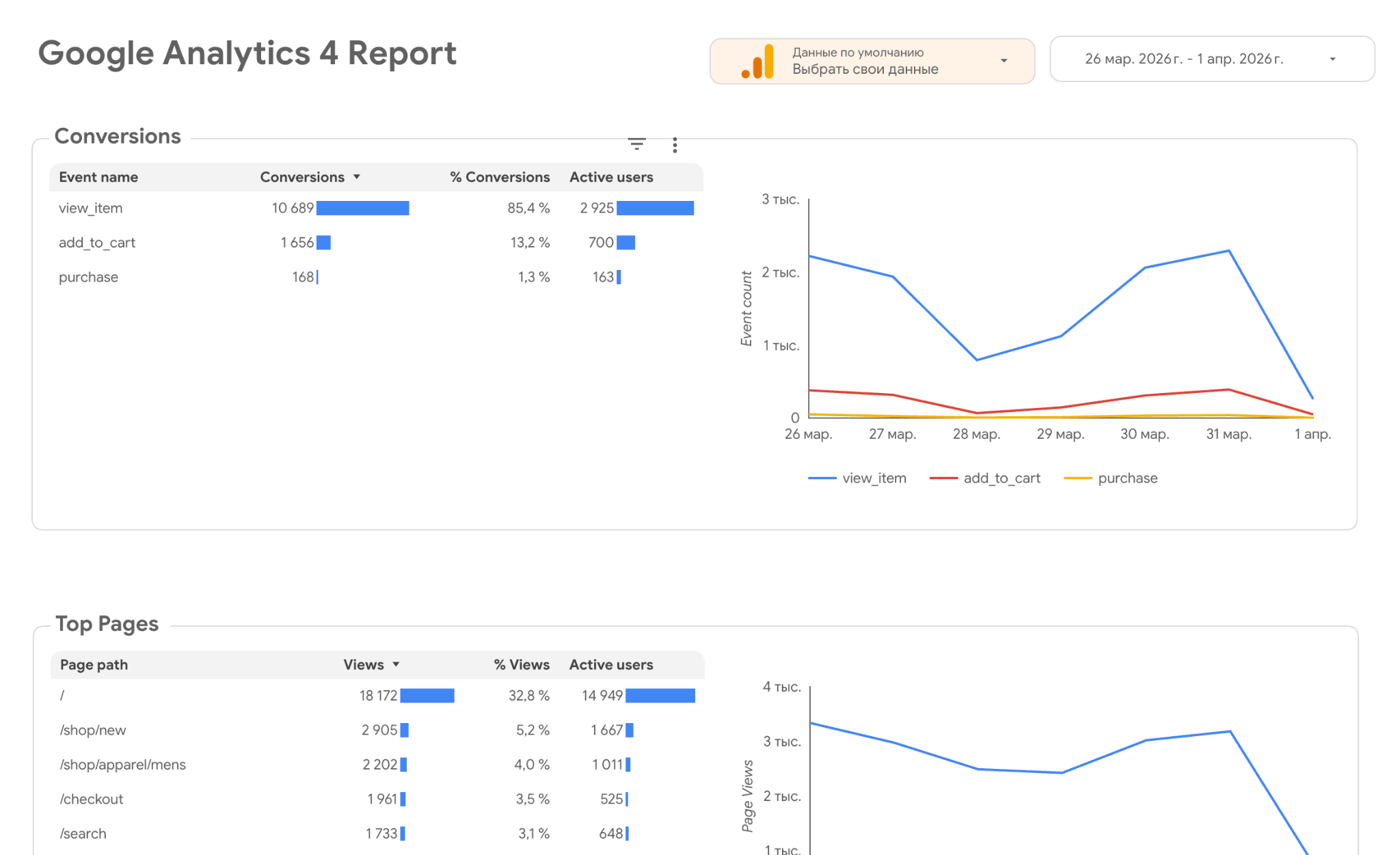Viewport: 1400px width, 855px height.
Task: Toggle add_to_cart in the chart legend
Action: pos(1001,478)
